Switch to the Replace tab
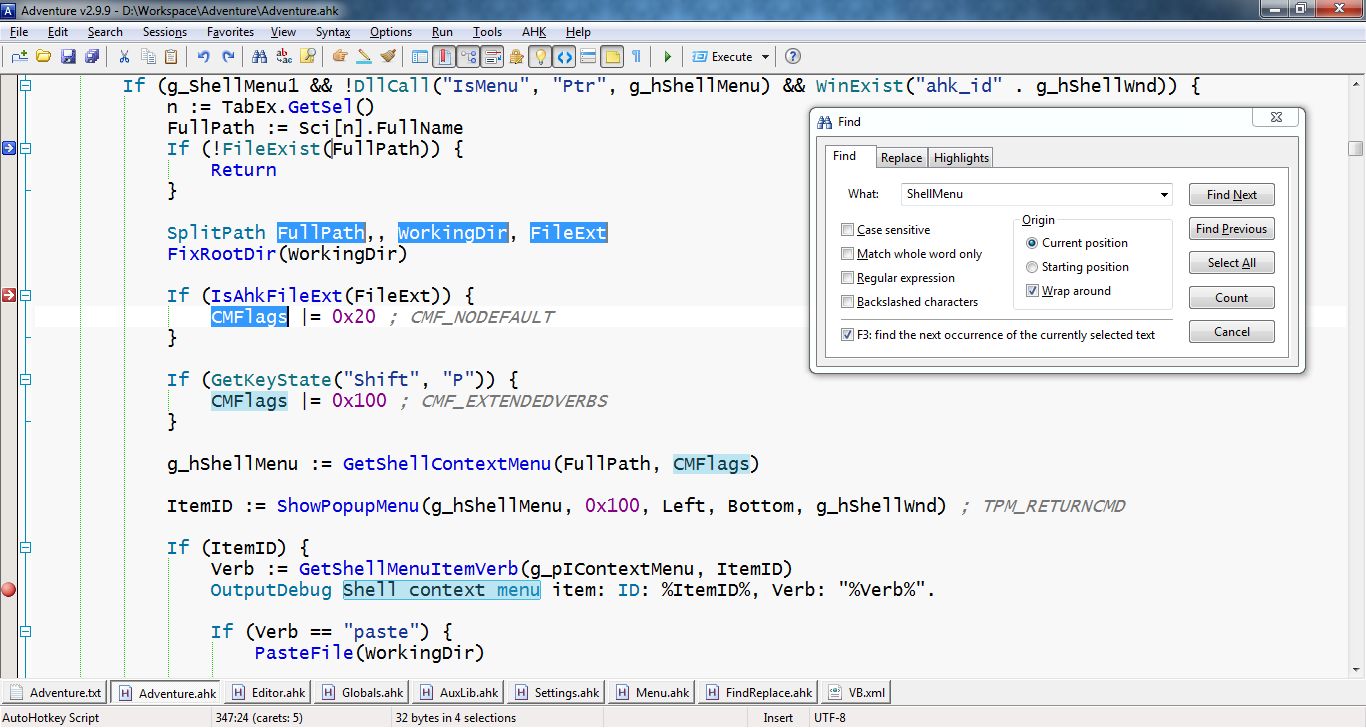The width and height of the screenshot is (1366, 728). (x=901, y=157)
